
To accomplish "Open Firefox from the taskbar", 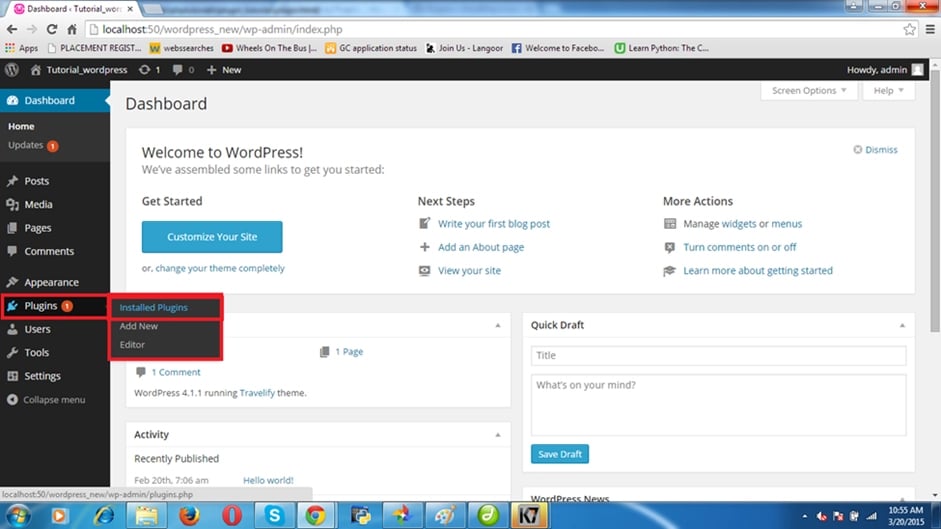I will [x=189, y=516].
